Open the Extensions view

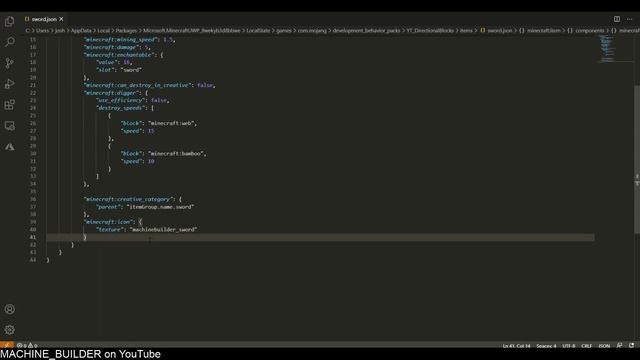click(x=9, y=104)
